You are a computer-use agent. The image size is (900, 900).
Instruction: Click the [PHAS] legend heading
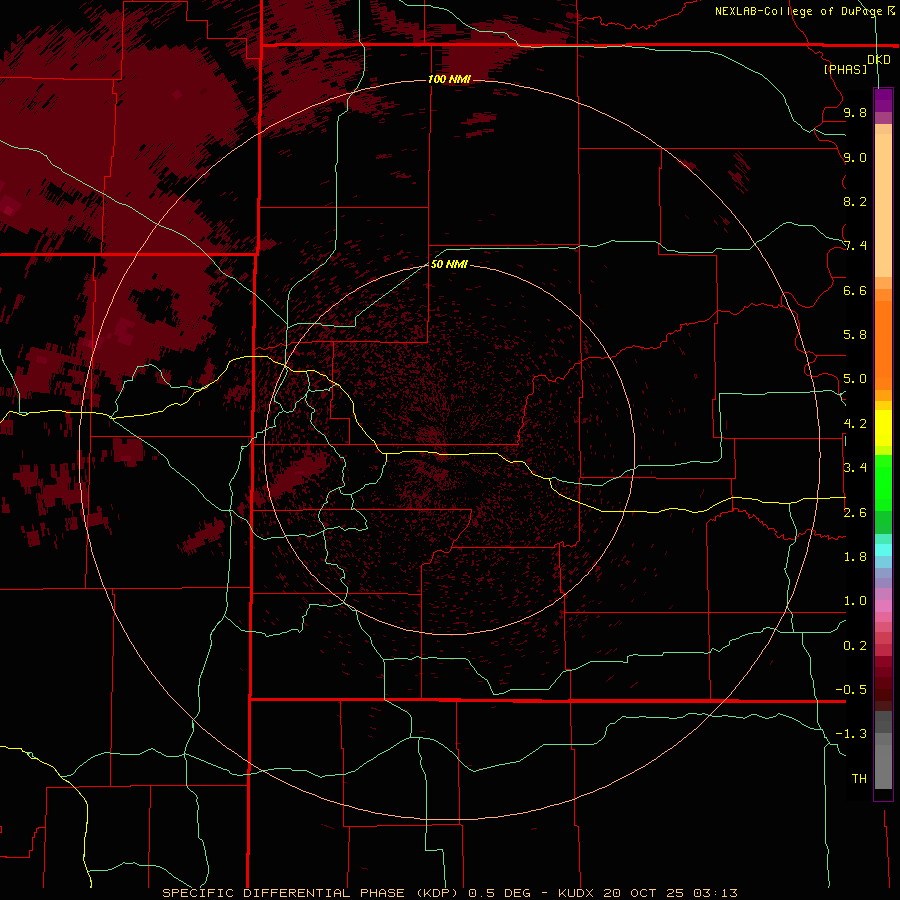pos(845,69)
